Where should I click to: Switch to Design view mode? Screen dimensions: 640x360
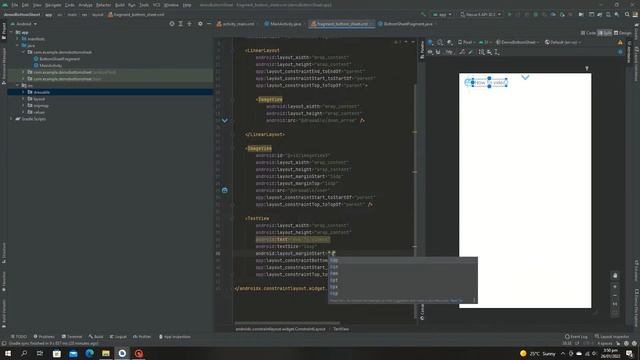coord(622,33)
